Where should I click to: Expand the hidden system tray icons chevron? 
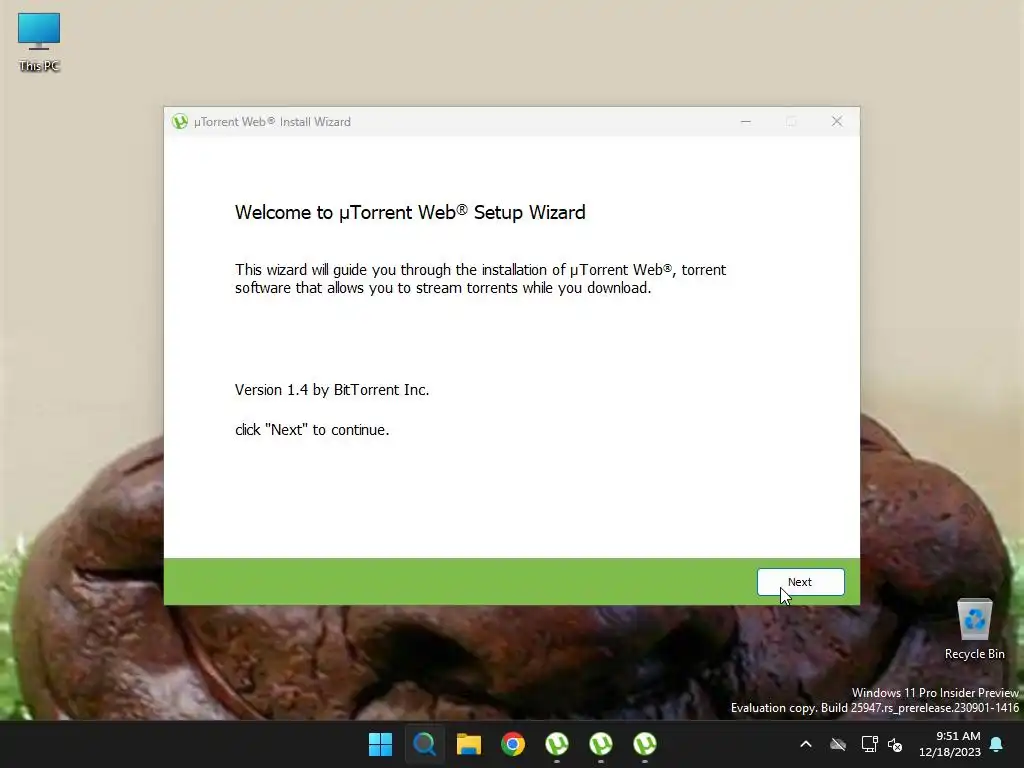(x=806, y=744)
